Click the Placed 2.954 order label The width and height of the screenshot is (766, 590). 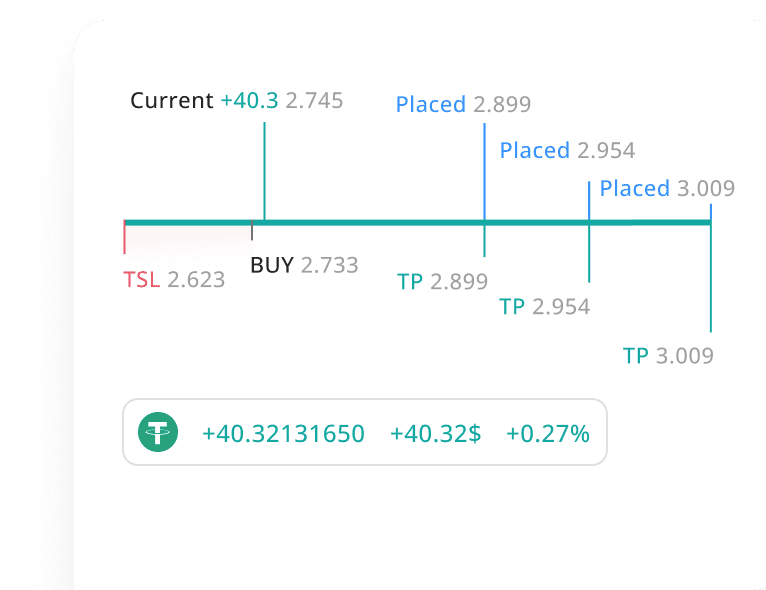567,150
